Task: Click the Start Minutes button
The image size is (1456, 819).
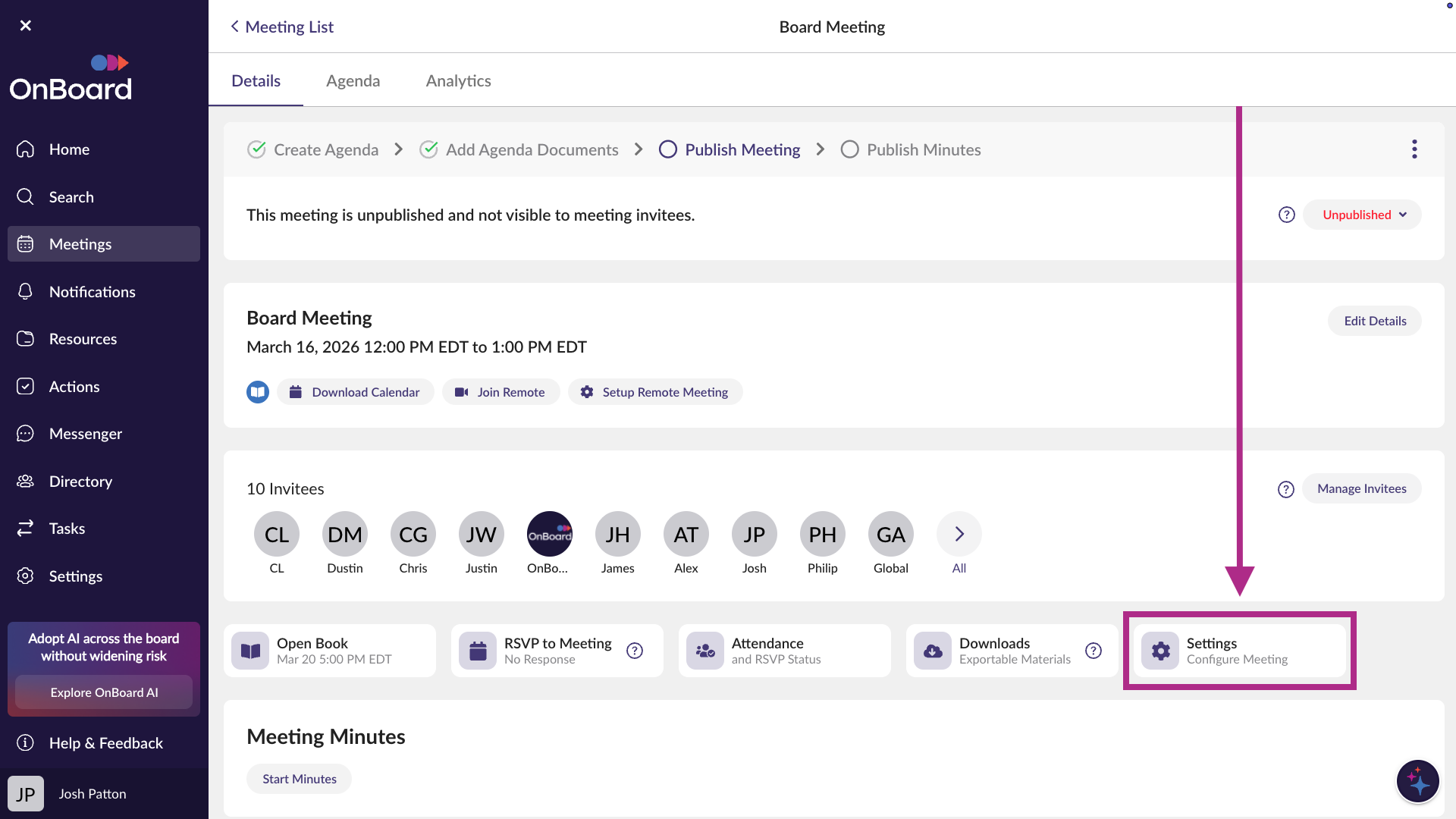Action: pyautogui.click(x=299, y=779)
